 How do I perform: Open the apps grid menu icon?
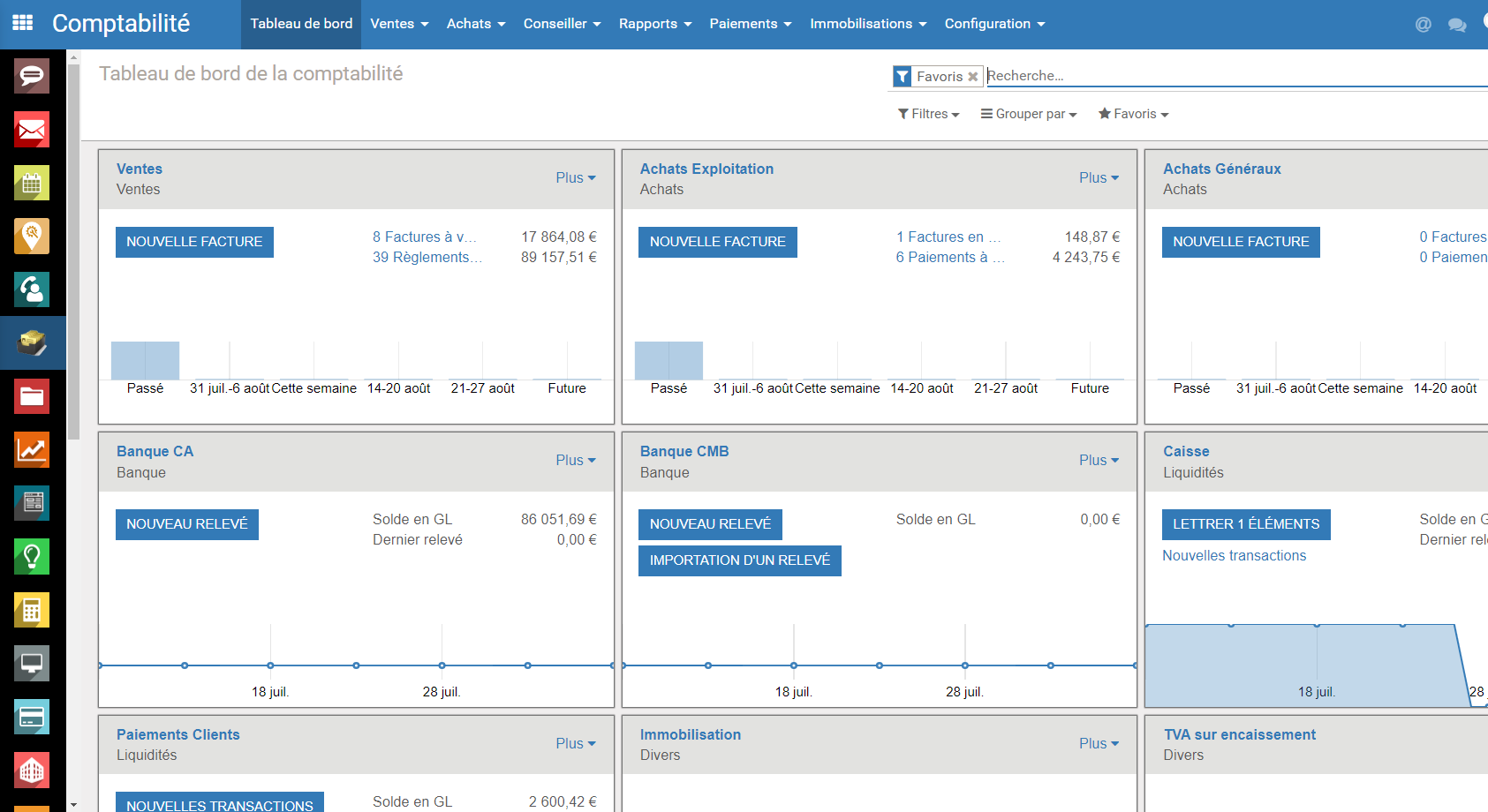coord(22,23)
